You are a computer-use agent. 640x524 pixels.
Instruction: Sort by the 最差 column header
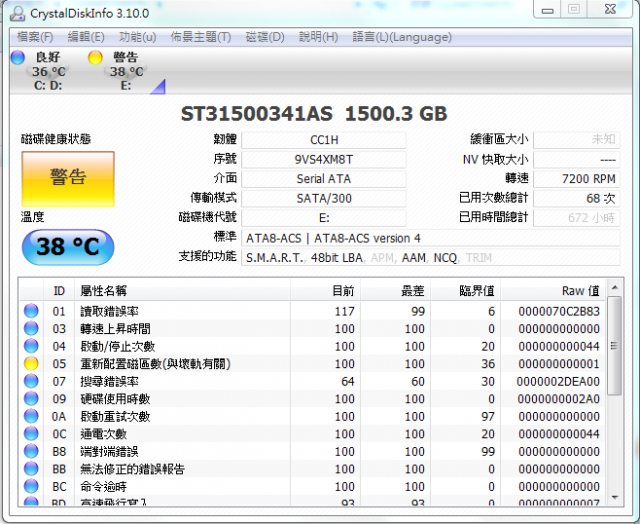[x=396, y=291]
